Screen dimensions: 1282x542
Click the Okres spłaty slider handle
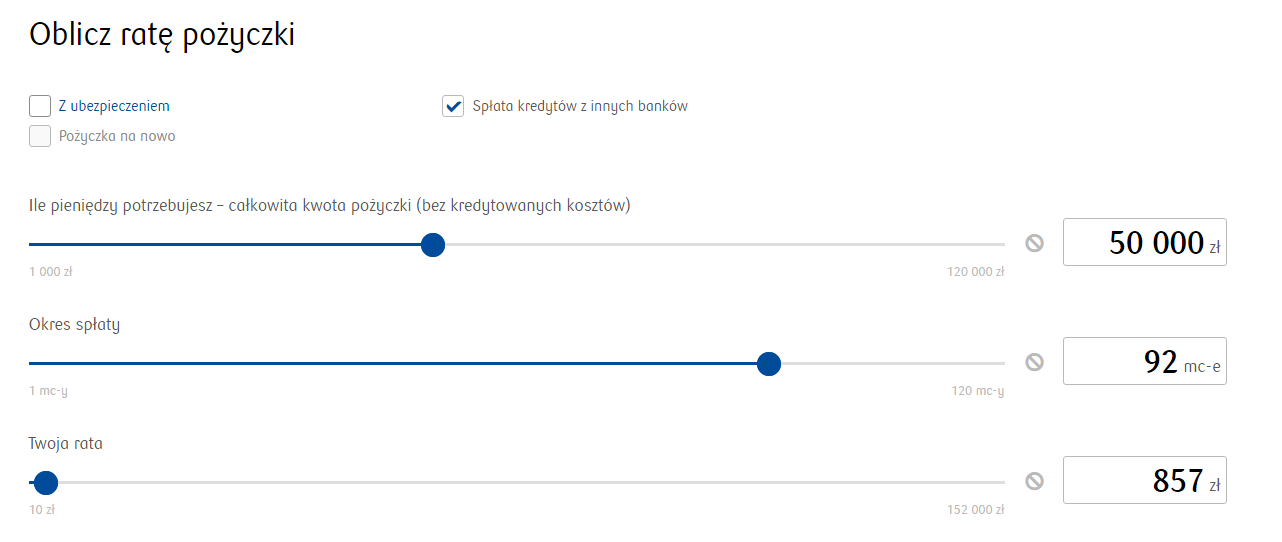pyautogui.click(x=768, y=364)
